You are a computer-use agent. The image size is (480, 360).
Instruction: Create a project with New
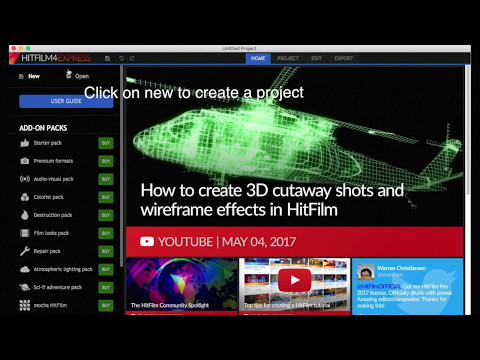click(29, 76)
